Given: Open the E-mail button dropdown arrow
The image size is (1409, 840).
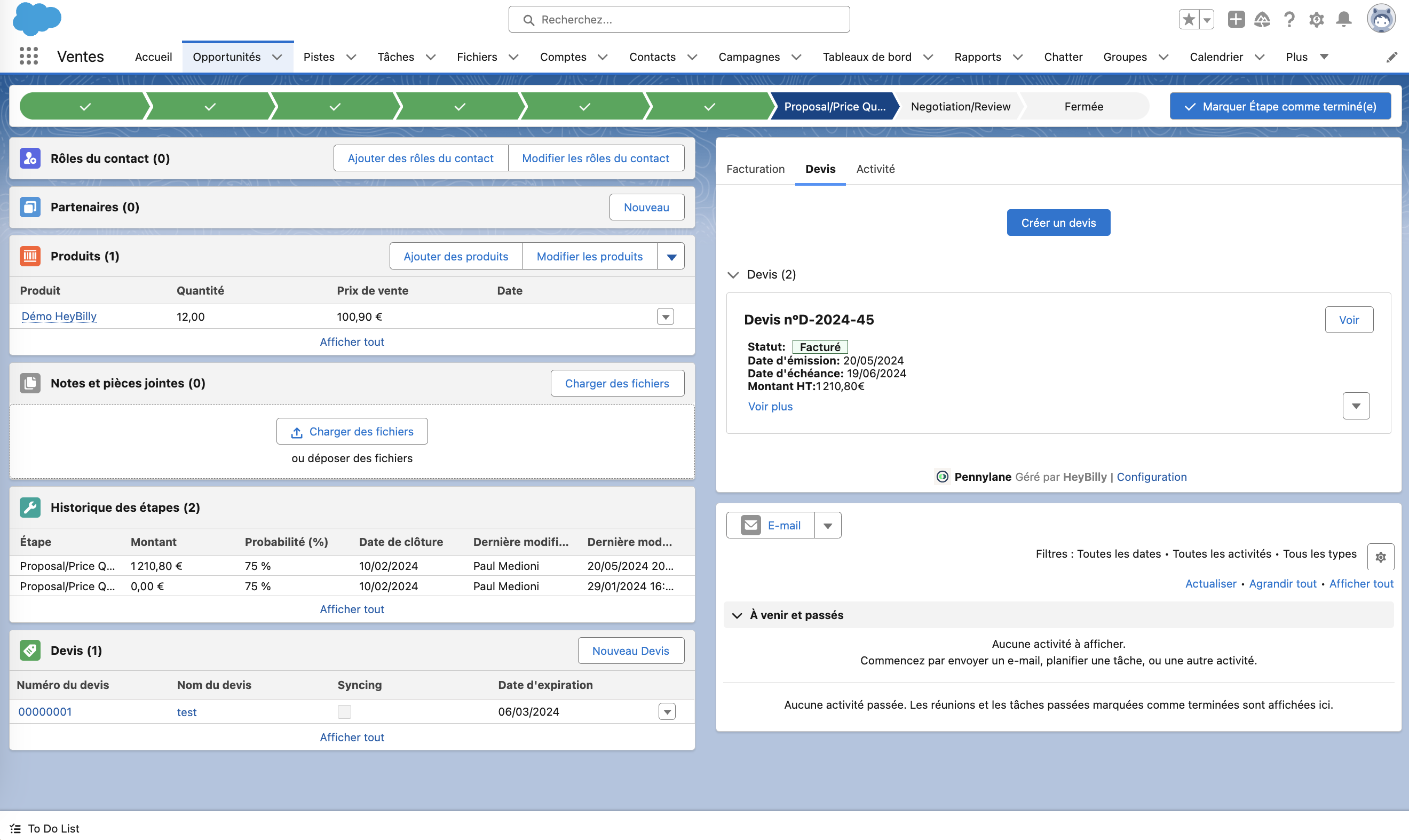Looking at the screenshot, I should (x=828, y=526).
